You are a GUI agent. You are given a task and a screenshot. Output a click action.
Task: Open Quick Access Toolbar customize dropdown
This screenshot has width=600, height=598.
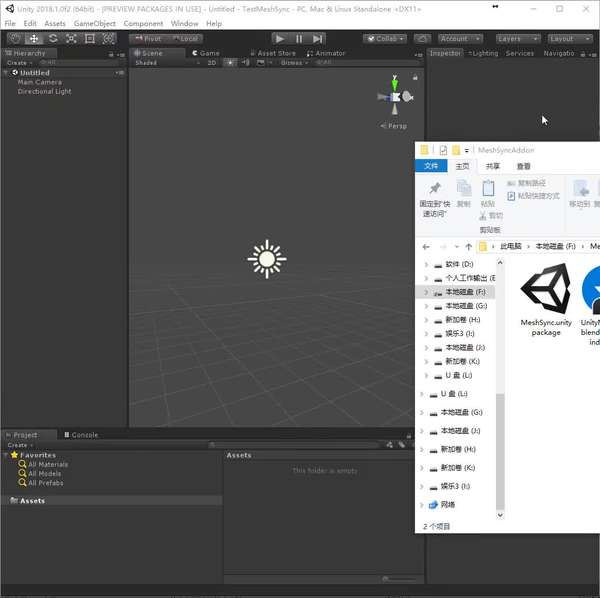coord(466,150)
